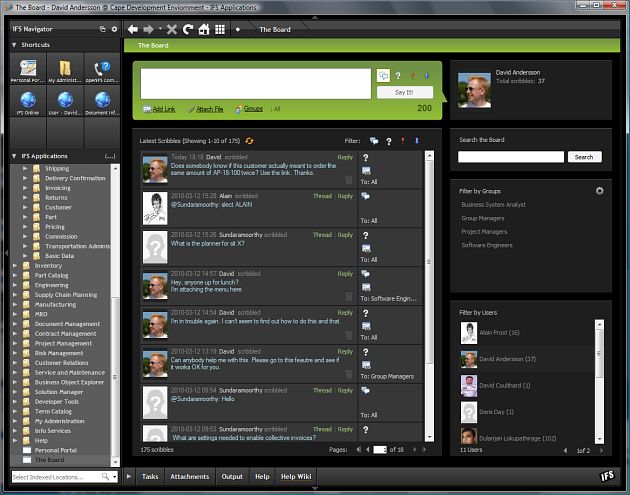This screenshot has height=495, width=630.
Task: Expand the Inventory folder
Action: 15,266
